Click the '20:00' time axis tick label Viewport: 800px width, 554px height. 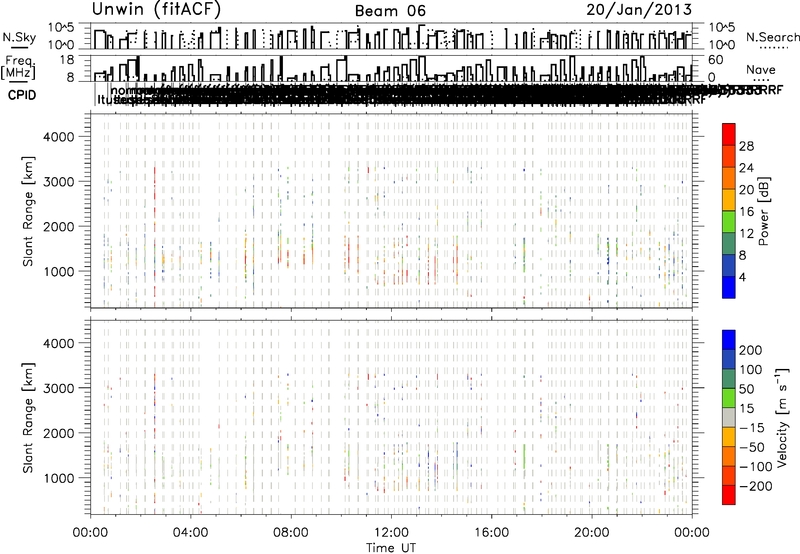tap(592, 533)
